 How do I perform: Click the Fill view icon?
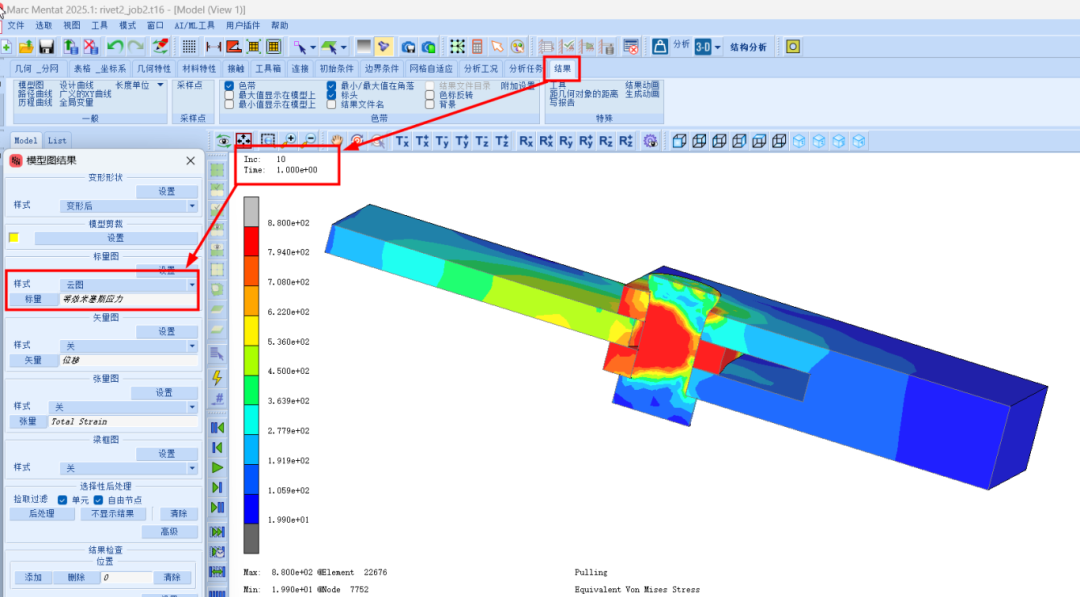(x=243, y=141)
